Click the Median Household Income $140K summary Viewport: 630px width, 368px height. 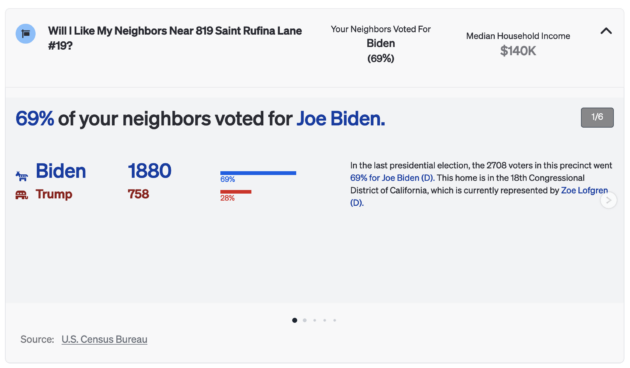coord(518,44)
